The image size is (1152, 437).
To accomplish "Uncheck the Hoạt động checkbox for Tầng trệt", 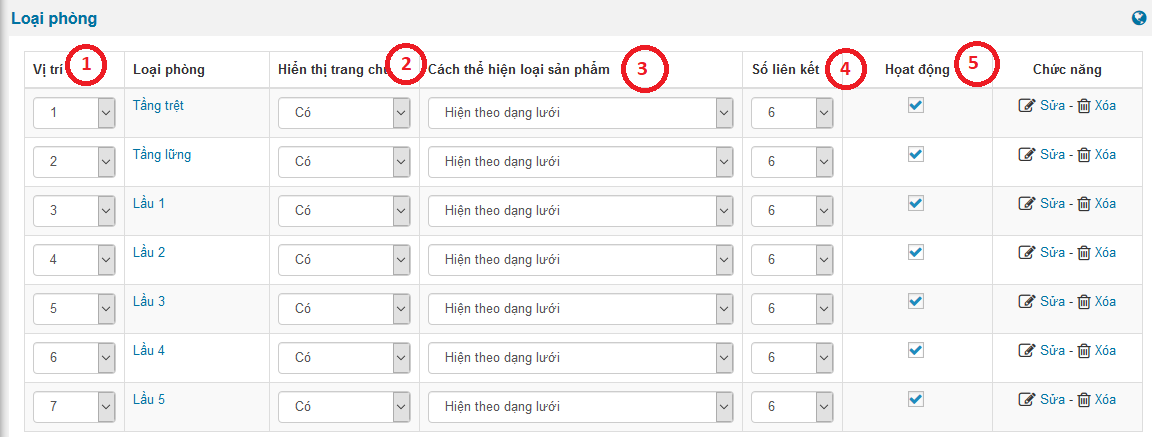I will [x=916, y=105].
